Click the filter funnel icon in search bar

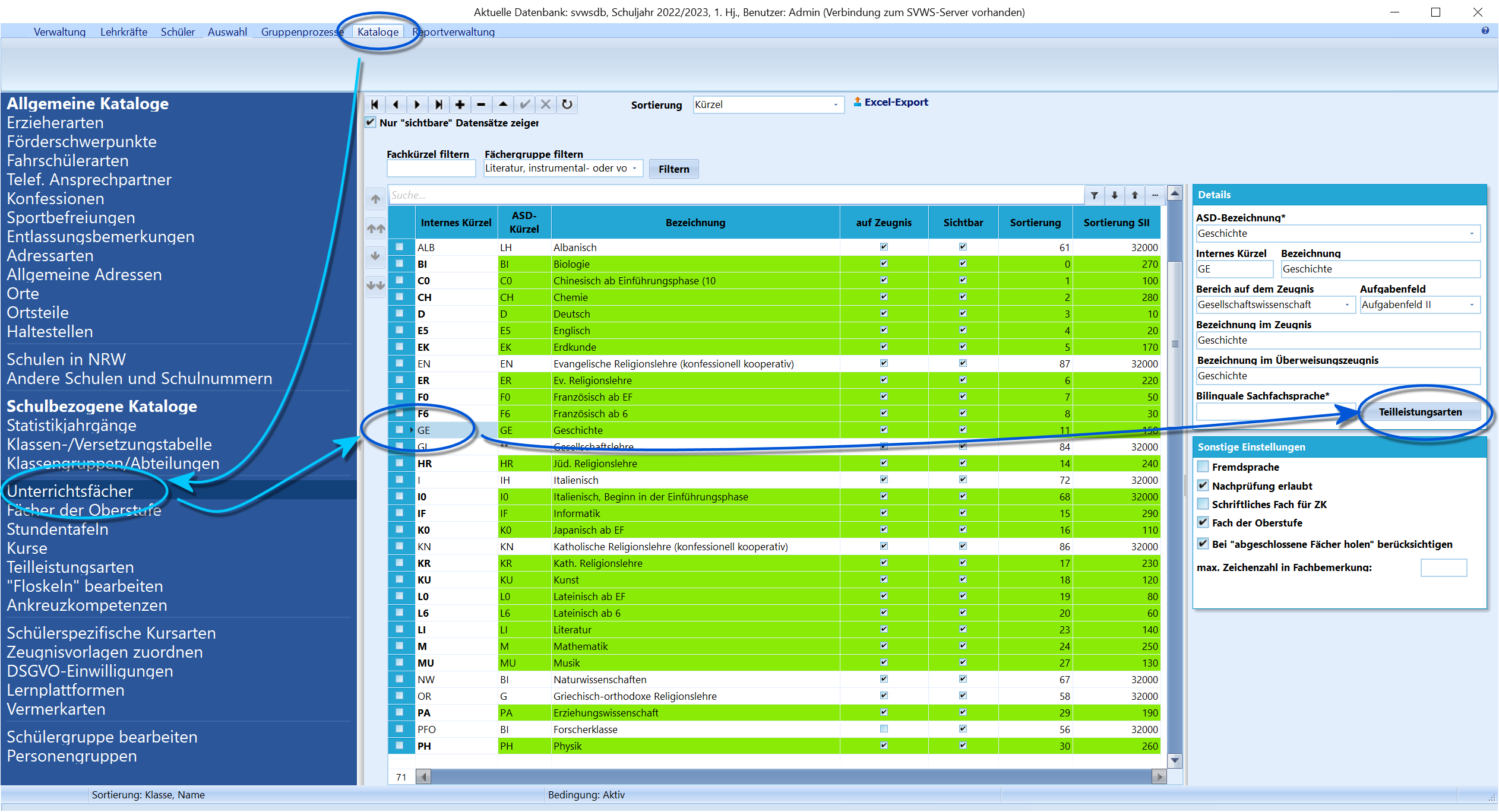click(x=1094, y=195)
